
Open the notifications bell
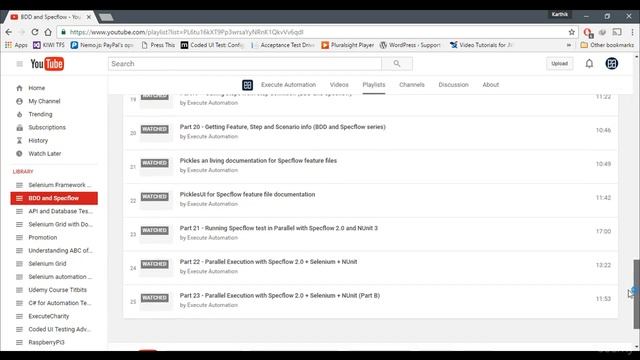click(x=589, y=64)
